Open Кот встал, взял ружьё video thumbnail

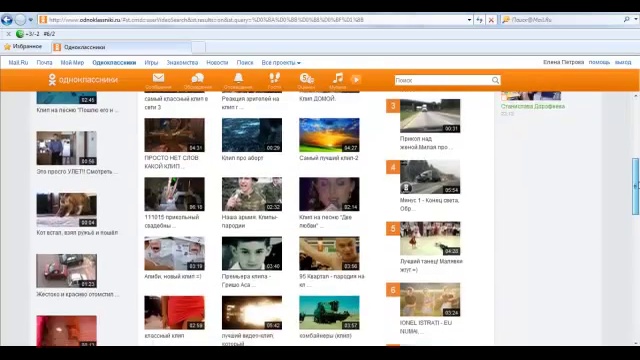point(67,210)
